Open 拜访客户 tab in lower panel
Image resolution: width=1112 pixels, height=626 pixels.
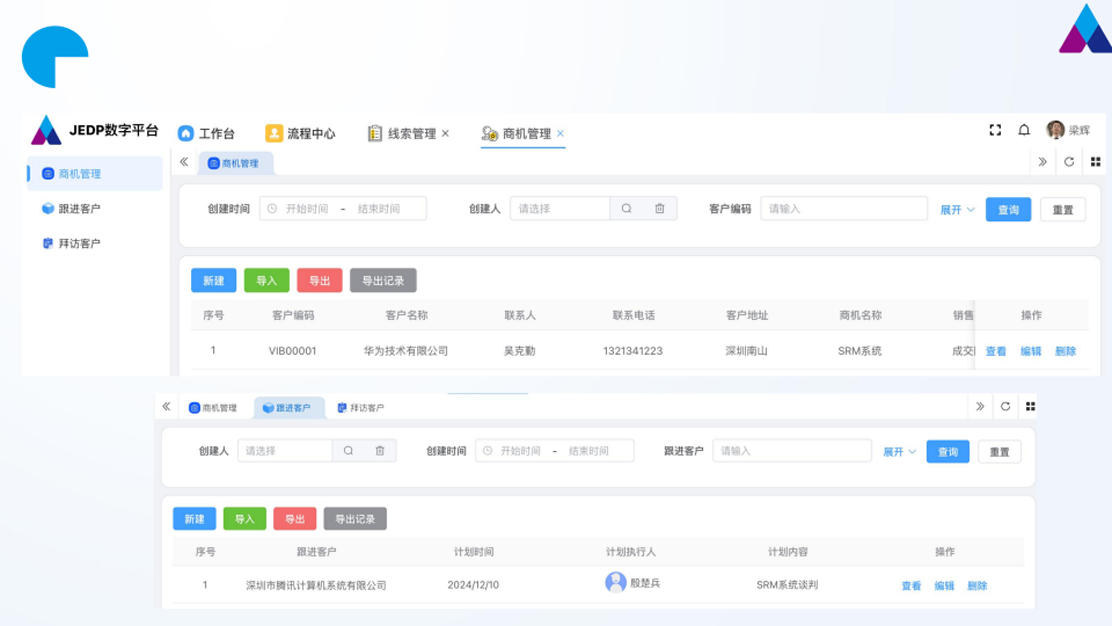pos(360,408)
